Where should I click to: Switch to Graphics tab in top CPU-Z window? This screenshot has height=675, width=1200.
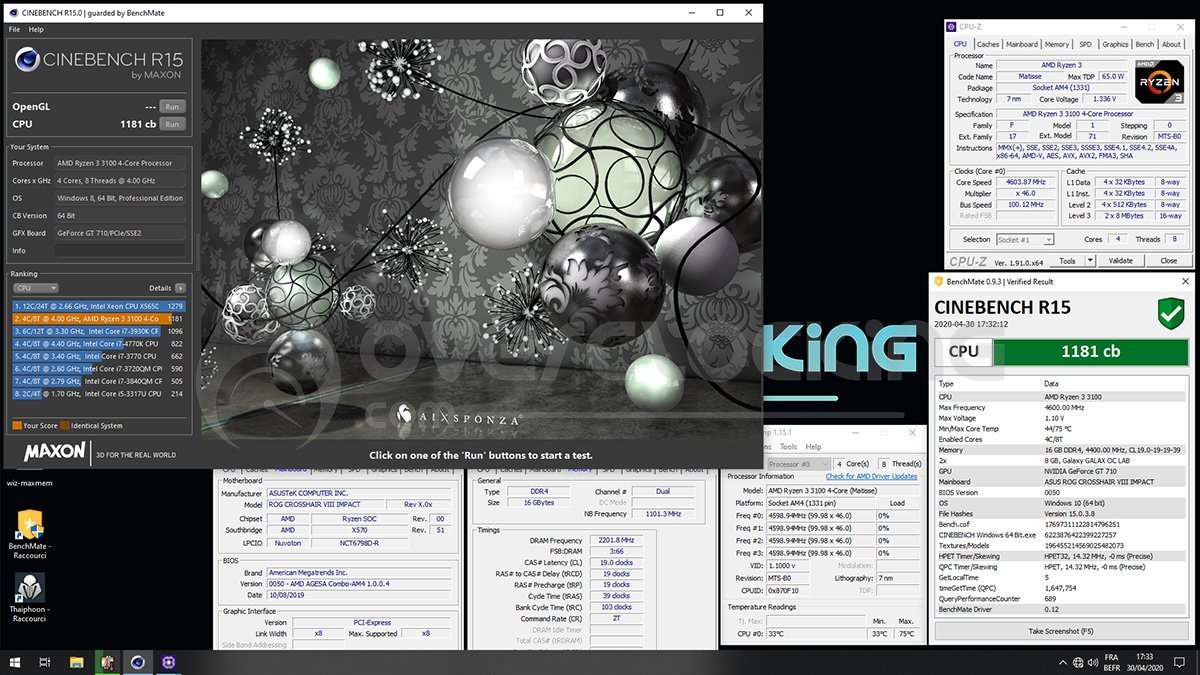pos(1115,44)
